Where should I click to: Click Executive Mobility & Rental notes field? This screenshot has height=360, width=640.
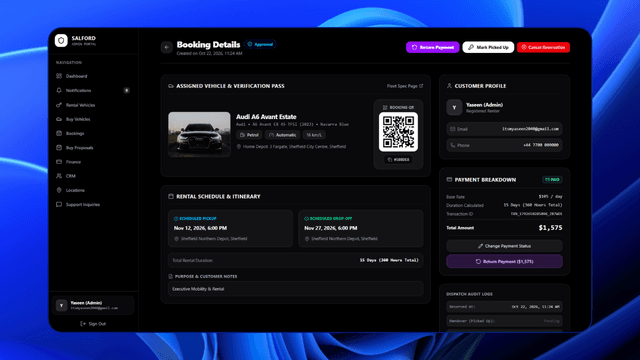(x=296, y=289)
